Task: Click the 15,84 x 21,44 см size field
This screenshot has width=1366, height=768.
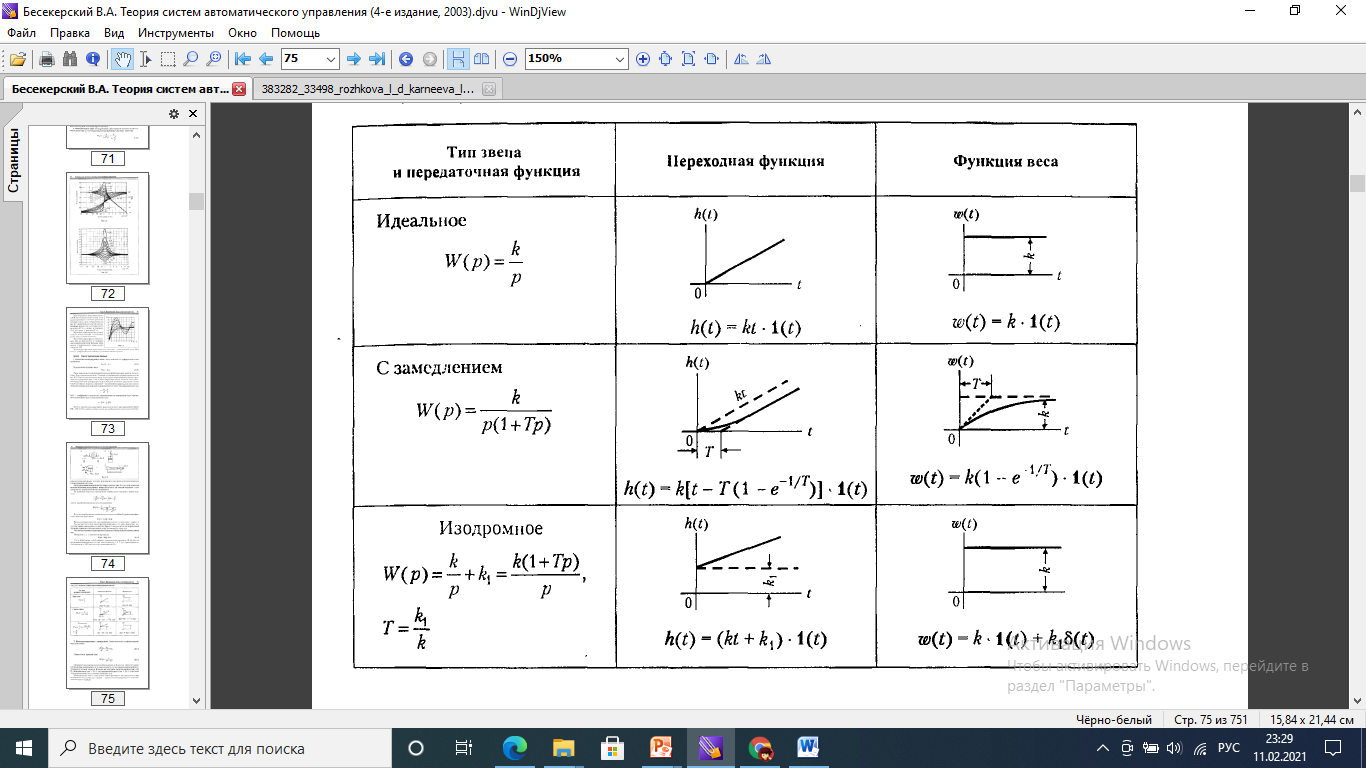Action: [x=1311, y=720]
